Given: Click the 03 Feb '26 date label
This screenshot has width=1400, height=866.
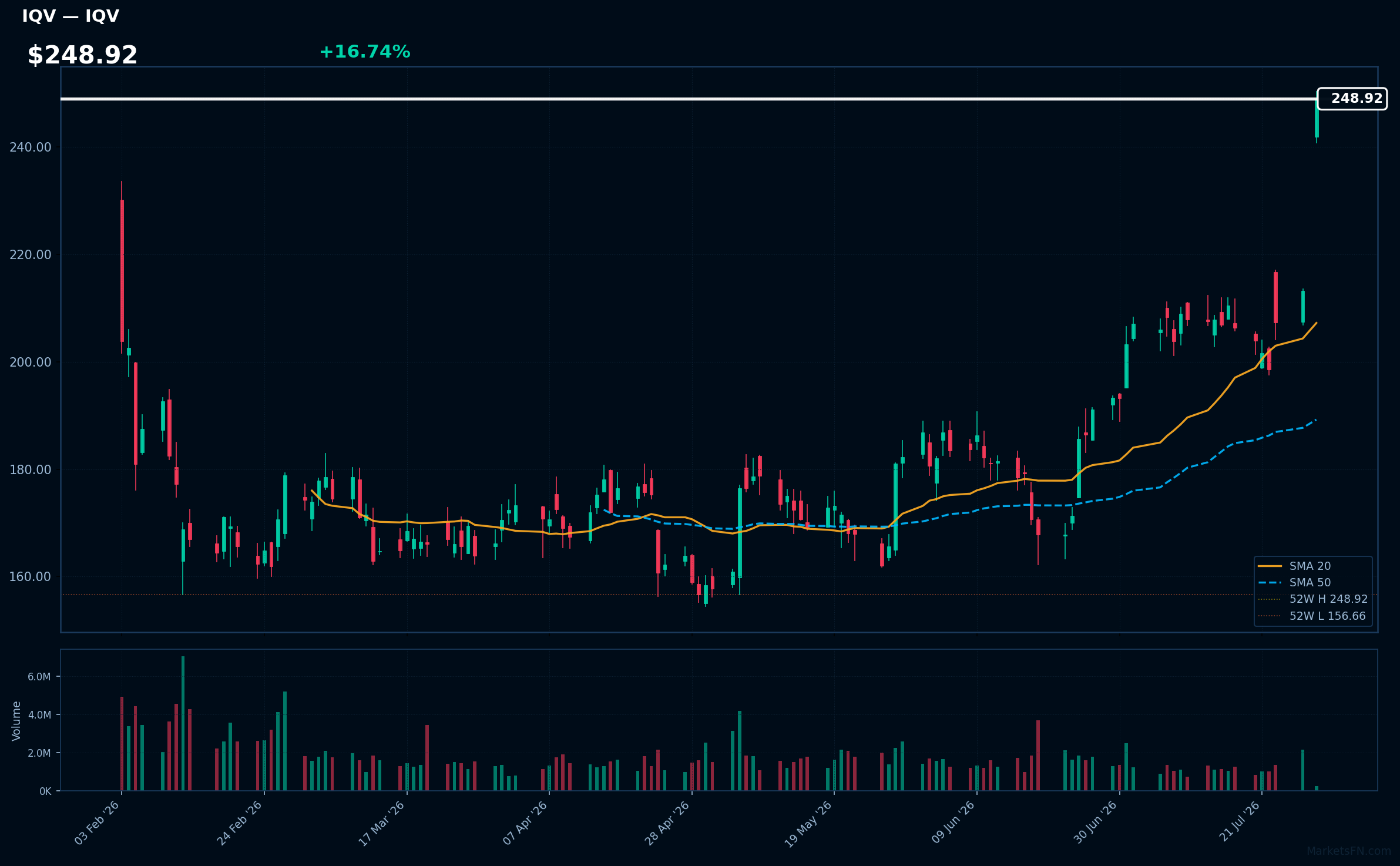Looking at the screenshot, I should (x=97, y=823).
